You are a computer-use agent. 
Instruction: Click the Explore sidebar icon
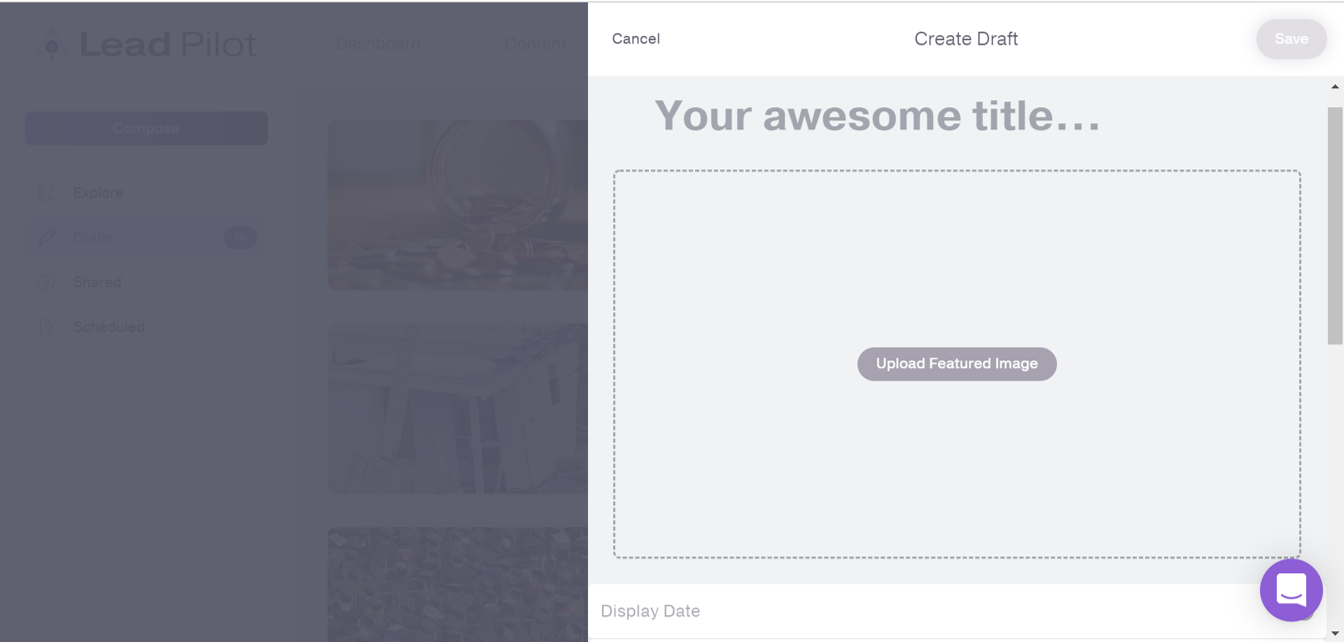pos(46,192)
